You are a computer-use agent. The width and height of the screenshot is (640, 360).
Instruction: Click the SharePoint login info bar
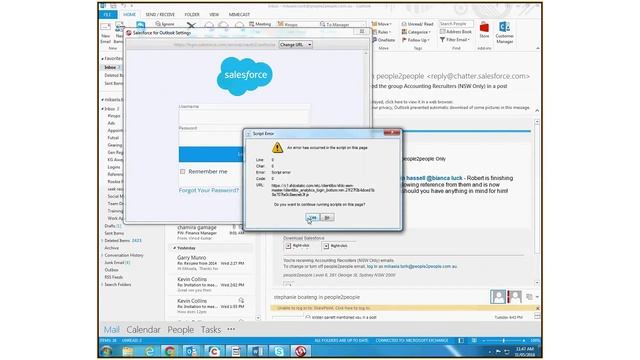point(402,308)
